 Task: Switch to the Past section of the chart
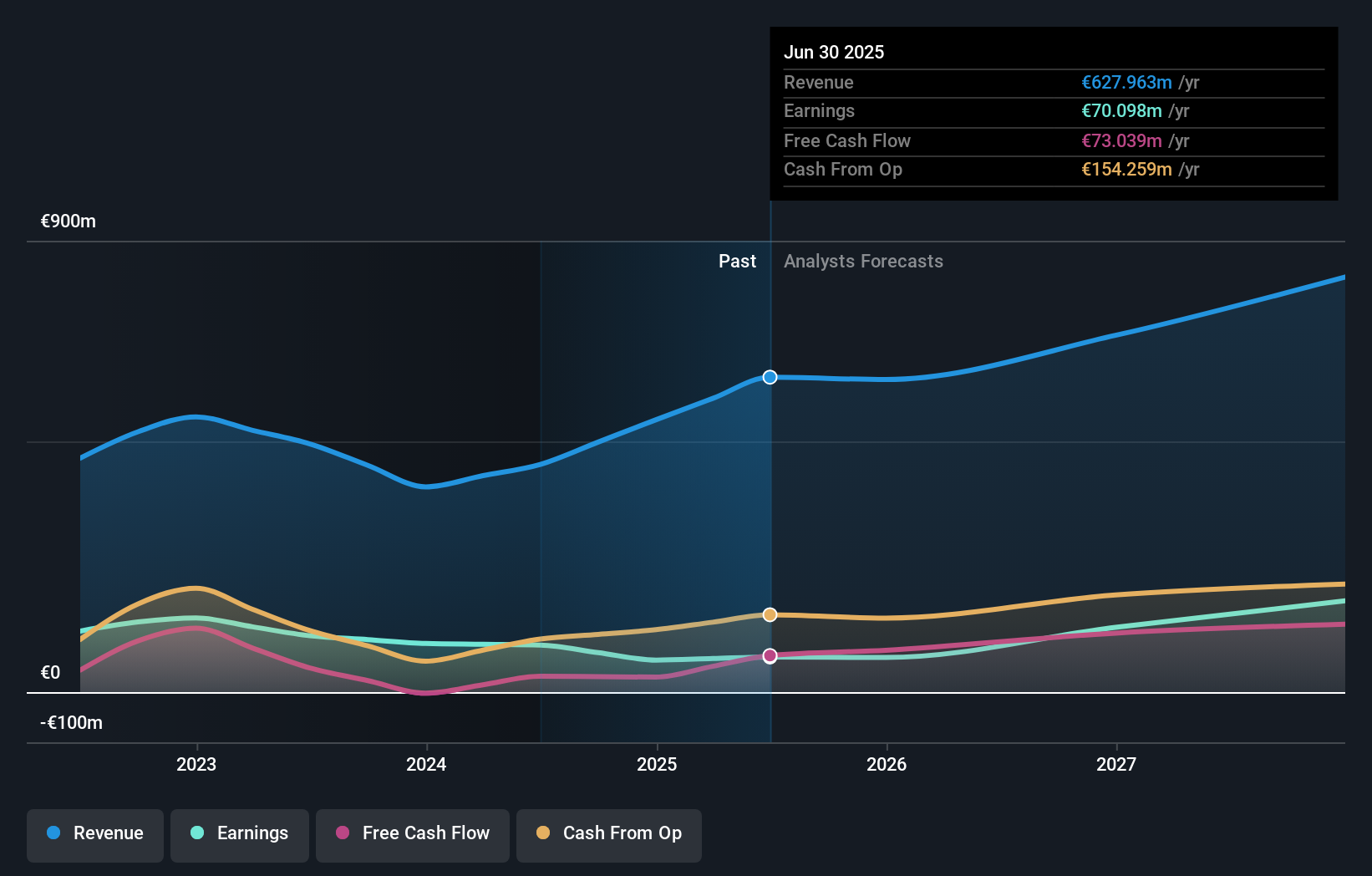pos(737,261)
